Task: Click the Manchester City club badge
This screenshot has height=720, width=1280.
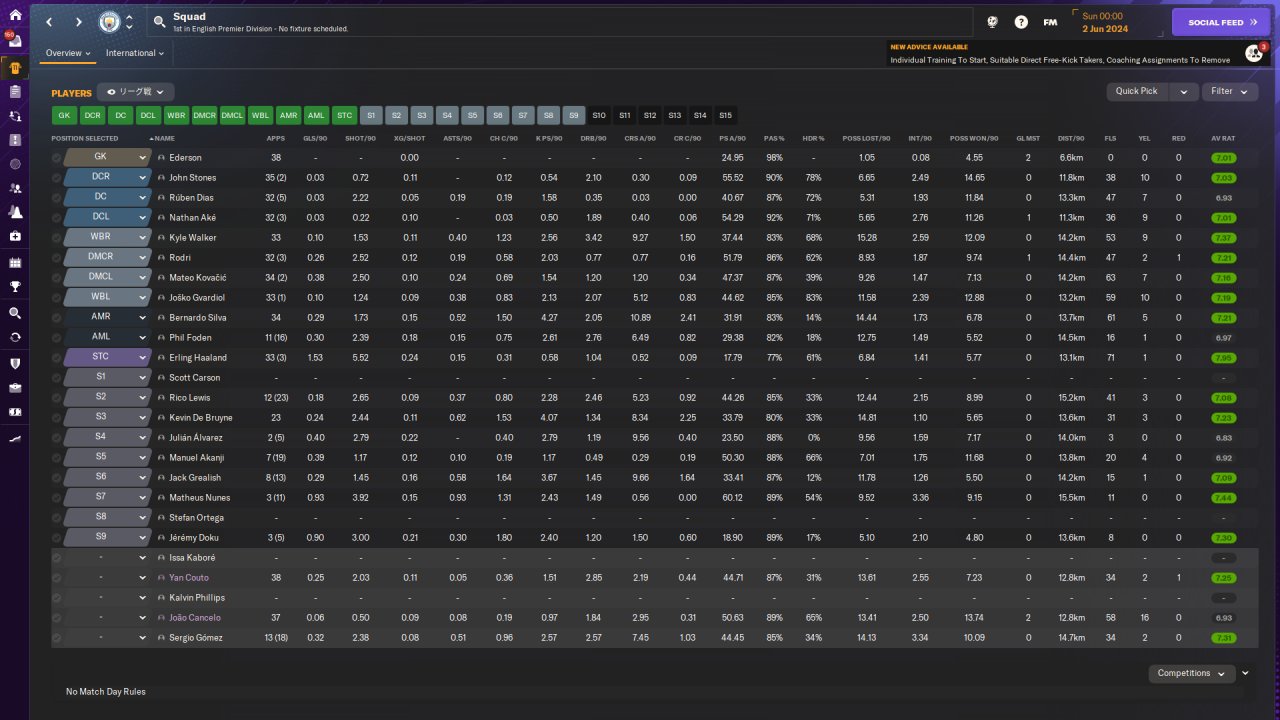Action: [x=108, y=21]
